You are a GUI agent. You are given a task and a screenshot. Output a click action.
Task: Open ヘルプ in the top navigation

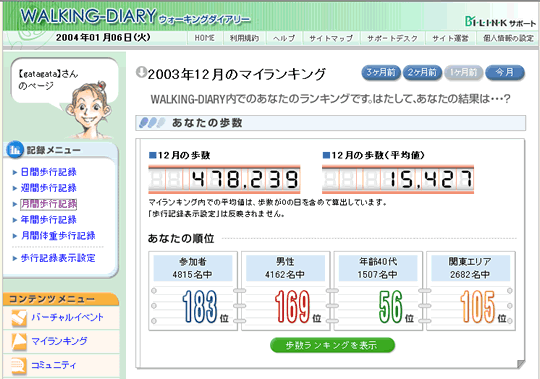(284, 38)
